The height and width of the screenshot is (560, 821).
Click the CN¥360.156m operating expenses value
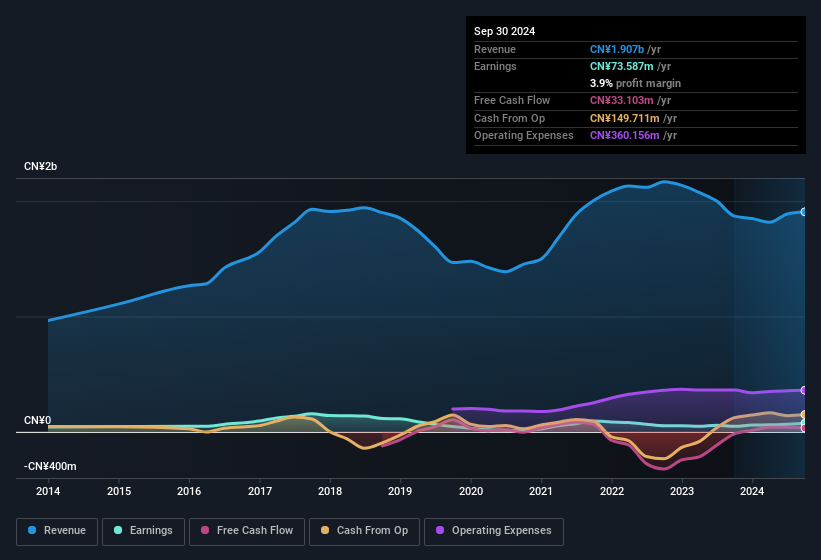(625, 135)
